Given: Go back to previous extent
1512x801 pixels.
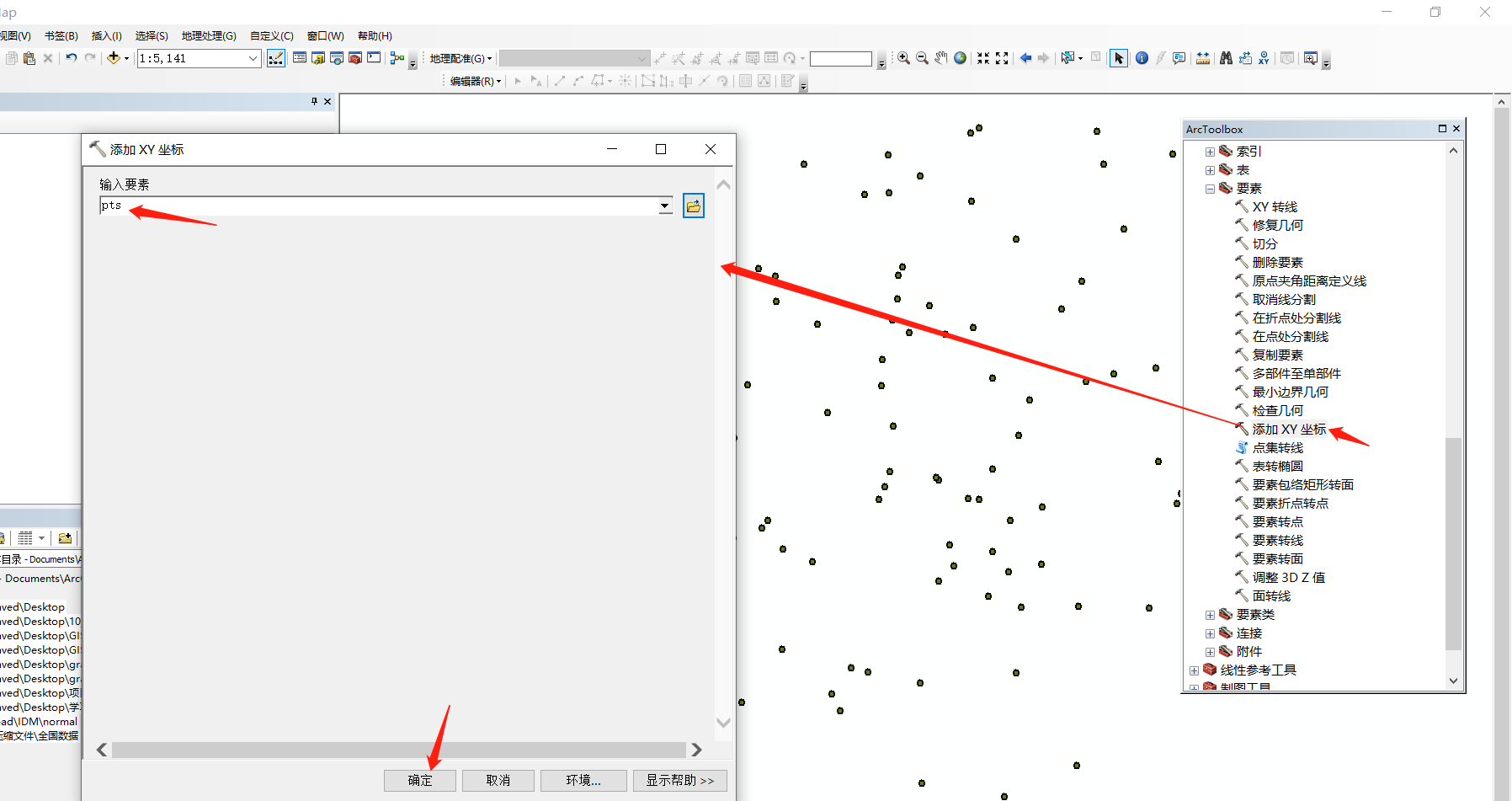Looking at the screenshot, I should tap(1025, 58).
